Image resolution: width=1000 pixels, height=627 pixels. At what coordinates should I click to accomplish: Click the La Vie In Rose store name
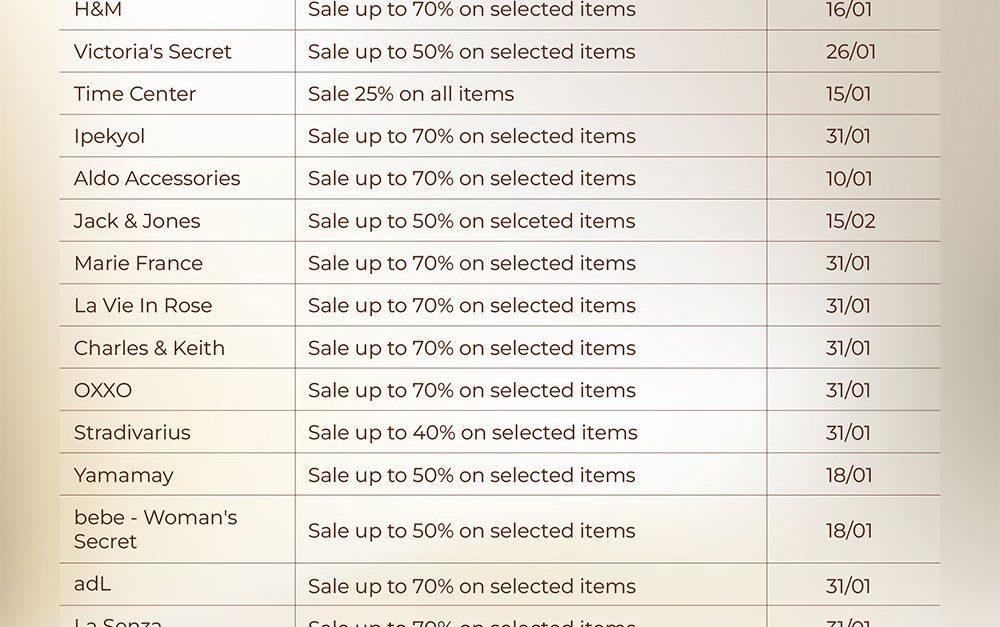(x=142, y=306)
